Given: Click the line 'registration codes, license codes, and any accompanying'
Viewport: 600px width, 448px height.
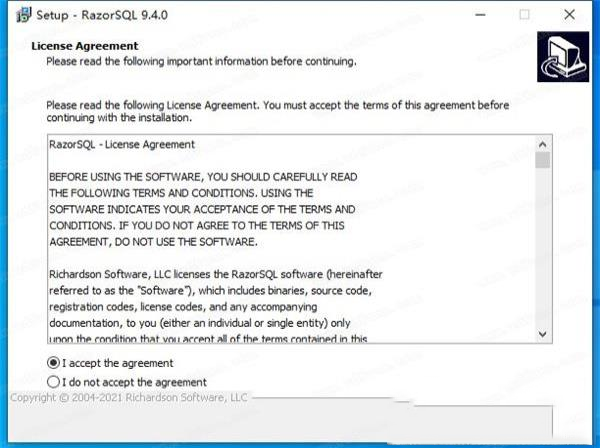Looking at the screenshot, I should coord(183,307).
